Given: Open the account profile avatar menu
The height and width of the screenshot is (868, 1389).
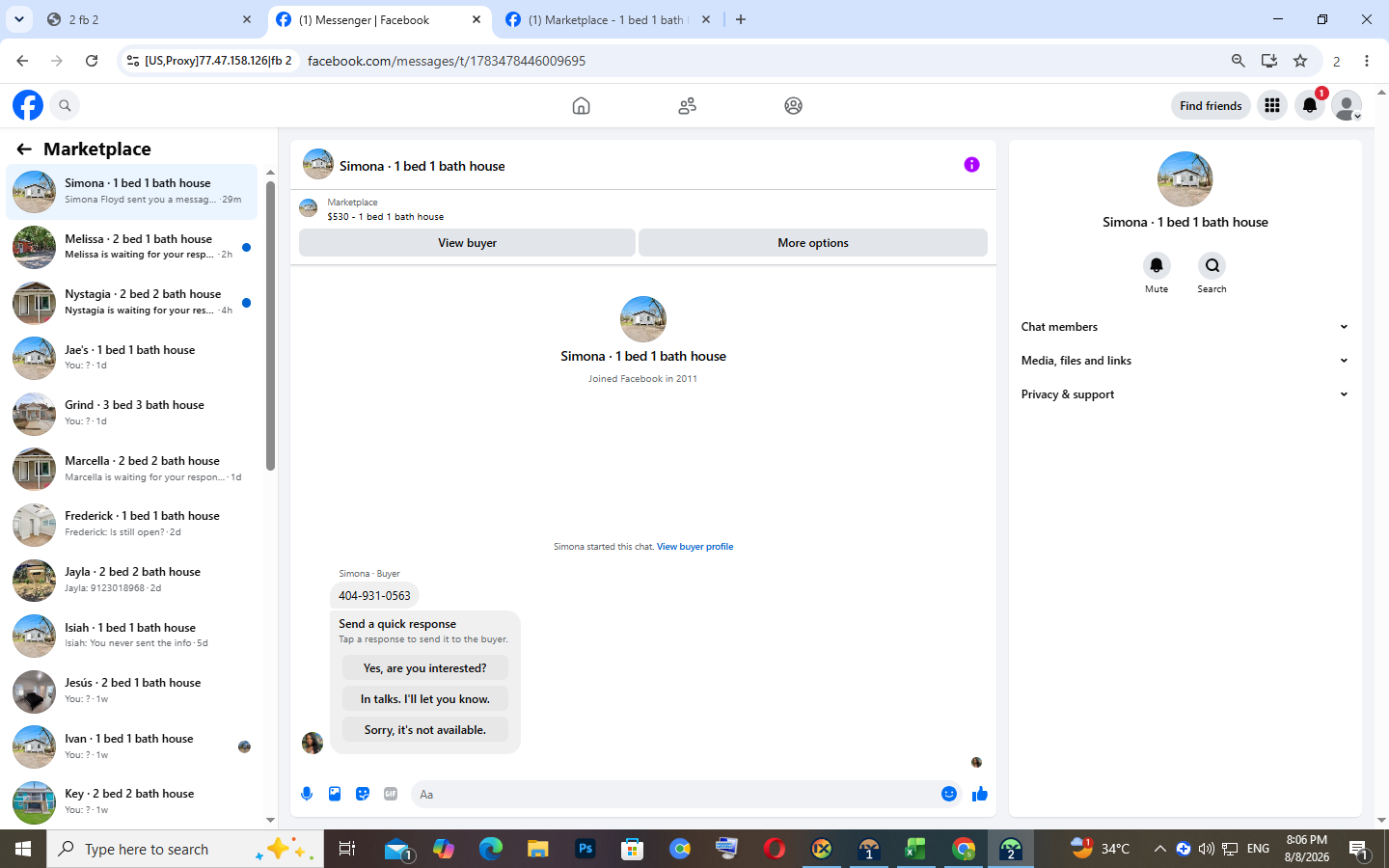Looking at the screenshot, I should [1346, 105].
